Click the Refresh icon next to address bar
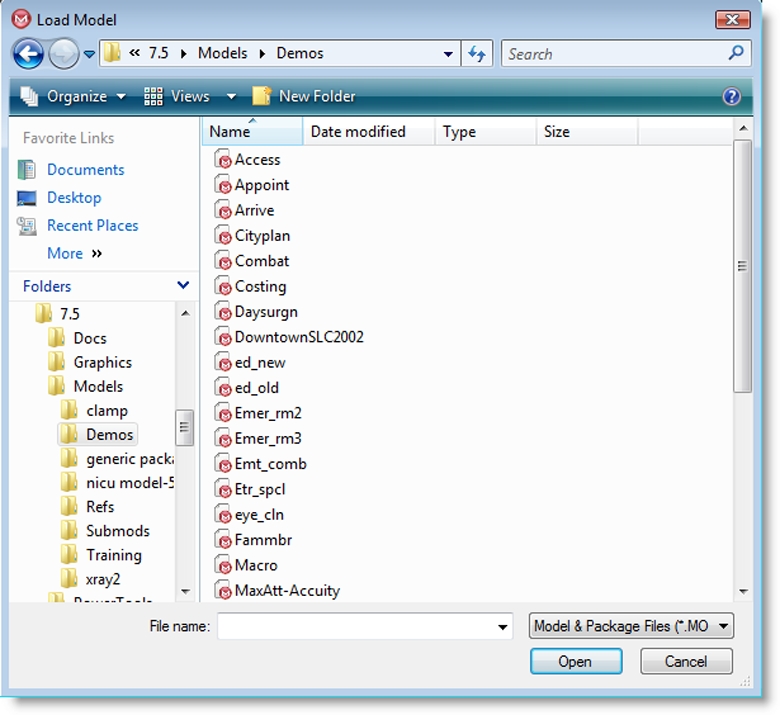Viewport: 780px width, 715px height. [476, 54]
